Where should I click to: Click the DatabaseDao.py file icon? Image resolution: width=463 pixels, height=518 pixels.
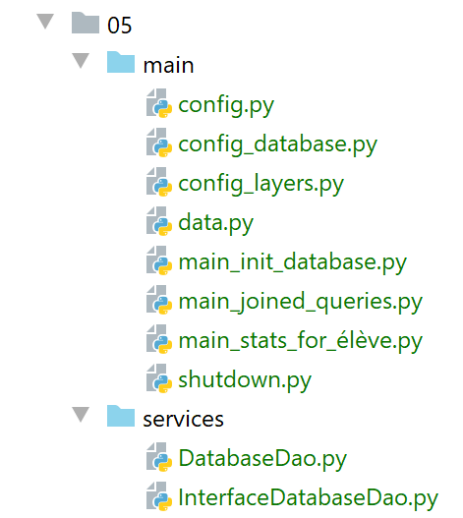[159, 457]
